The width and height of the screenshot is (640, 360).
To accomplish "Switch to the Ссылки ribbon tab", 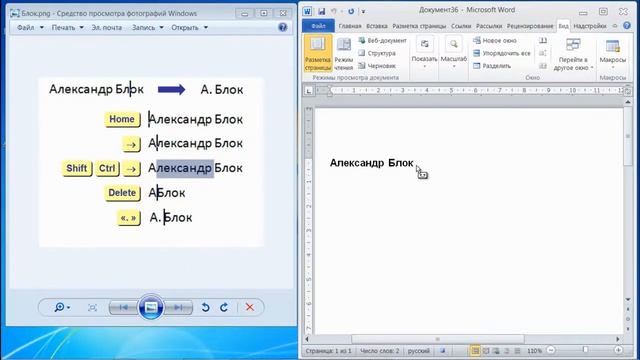I will pos(461,26).
